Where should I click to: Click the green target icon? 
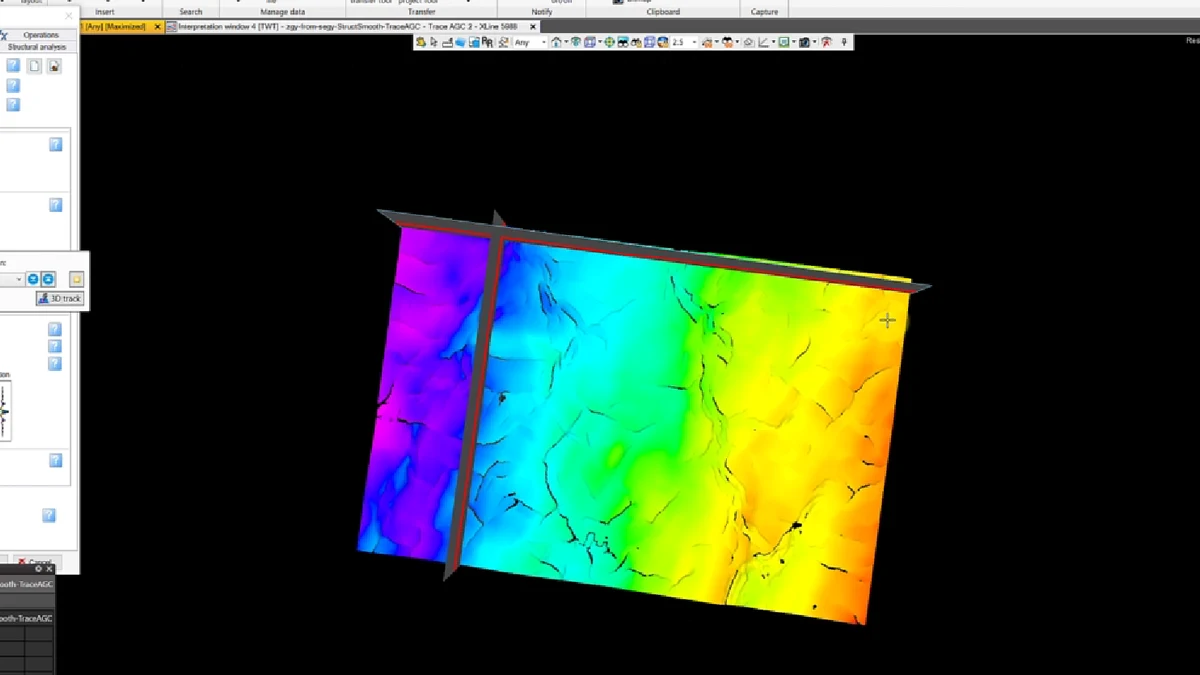610,42
